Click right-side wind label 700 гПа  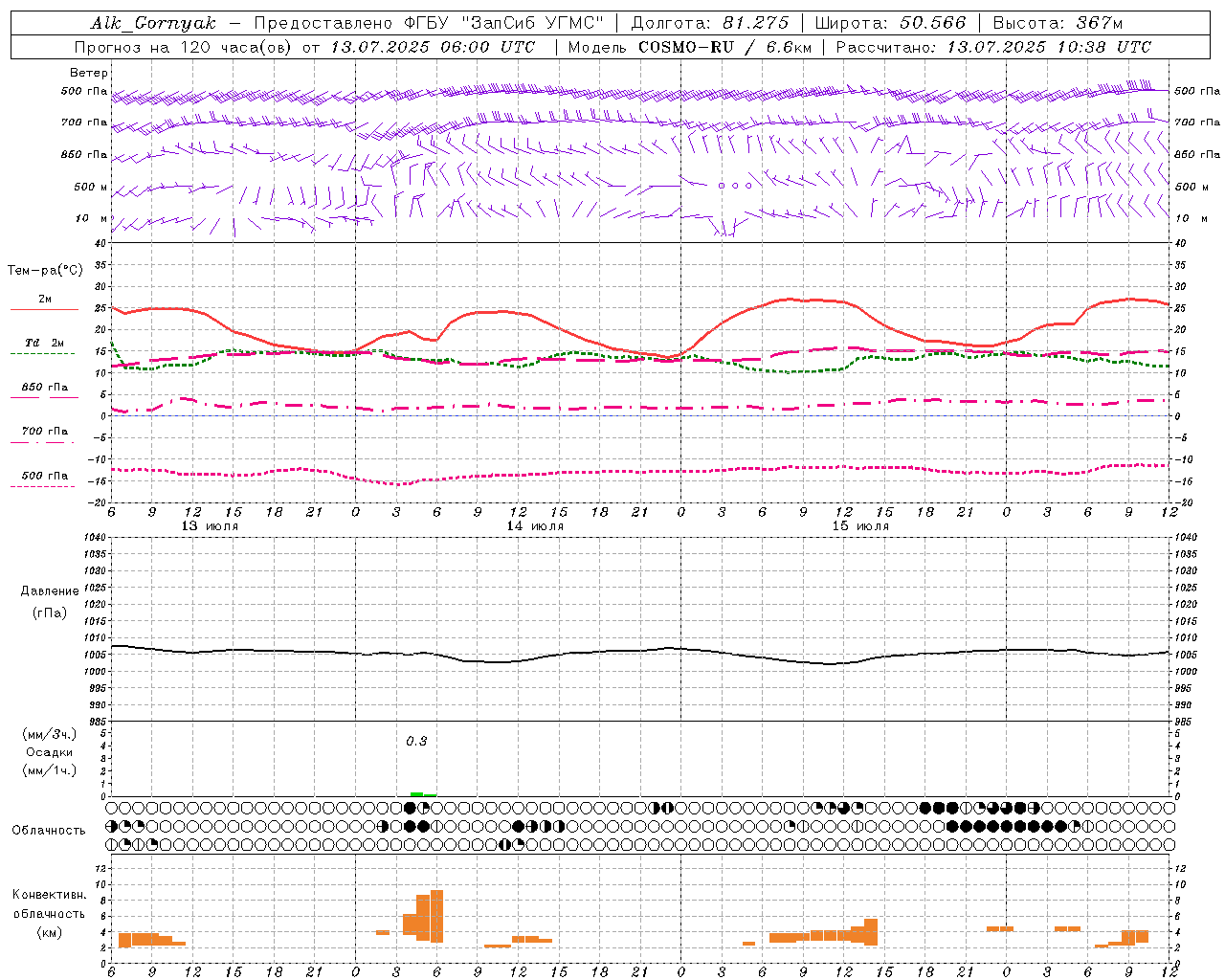(x=1197, y=122)
